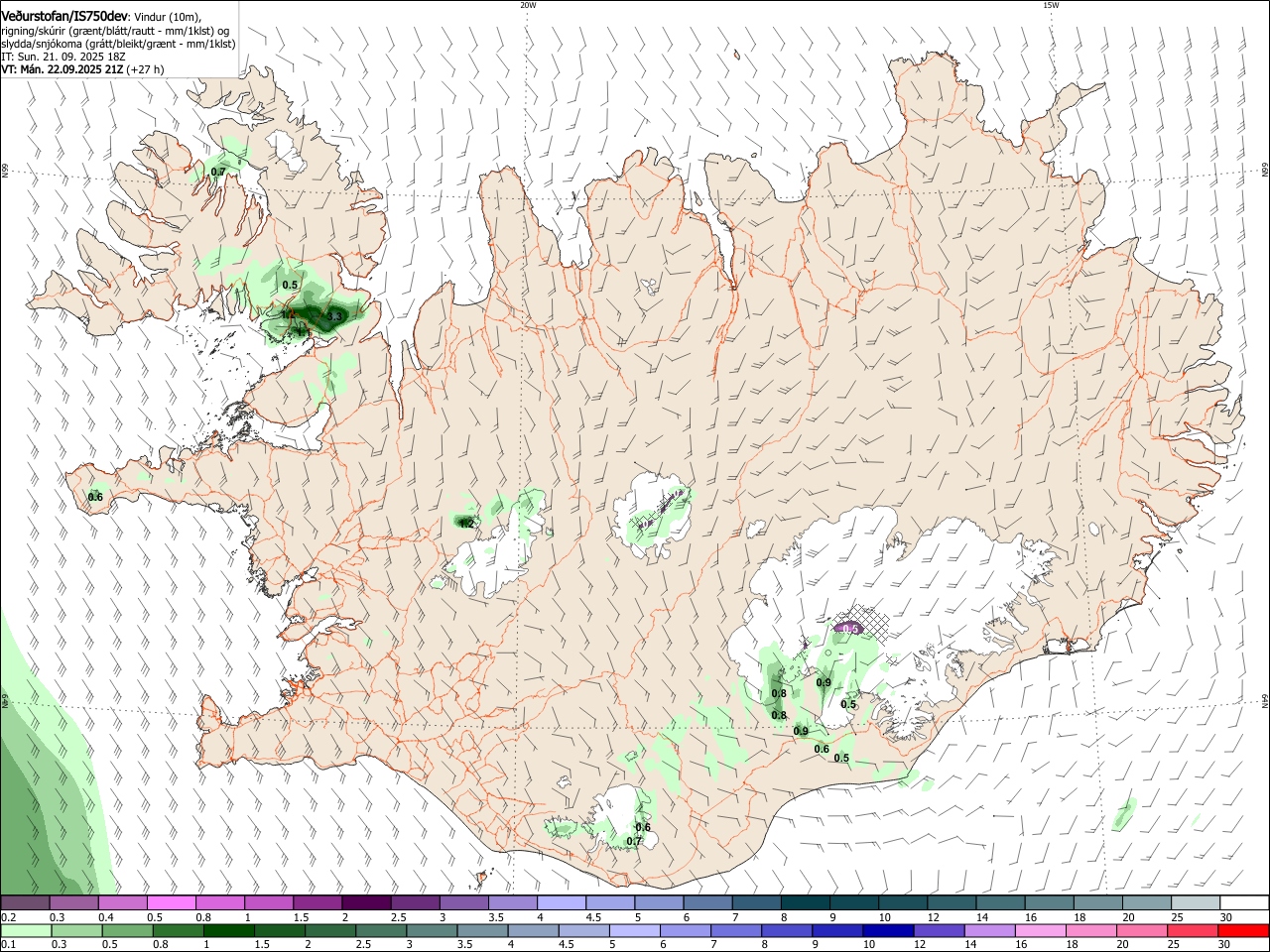Click the bright pink swatch between 0.5 and 0.8
Viewport: 1270px width, 952px height.
point(172,902)
